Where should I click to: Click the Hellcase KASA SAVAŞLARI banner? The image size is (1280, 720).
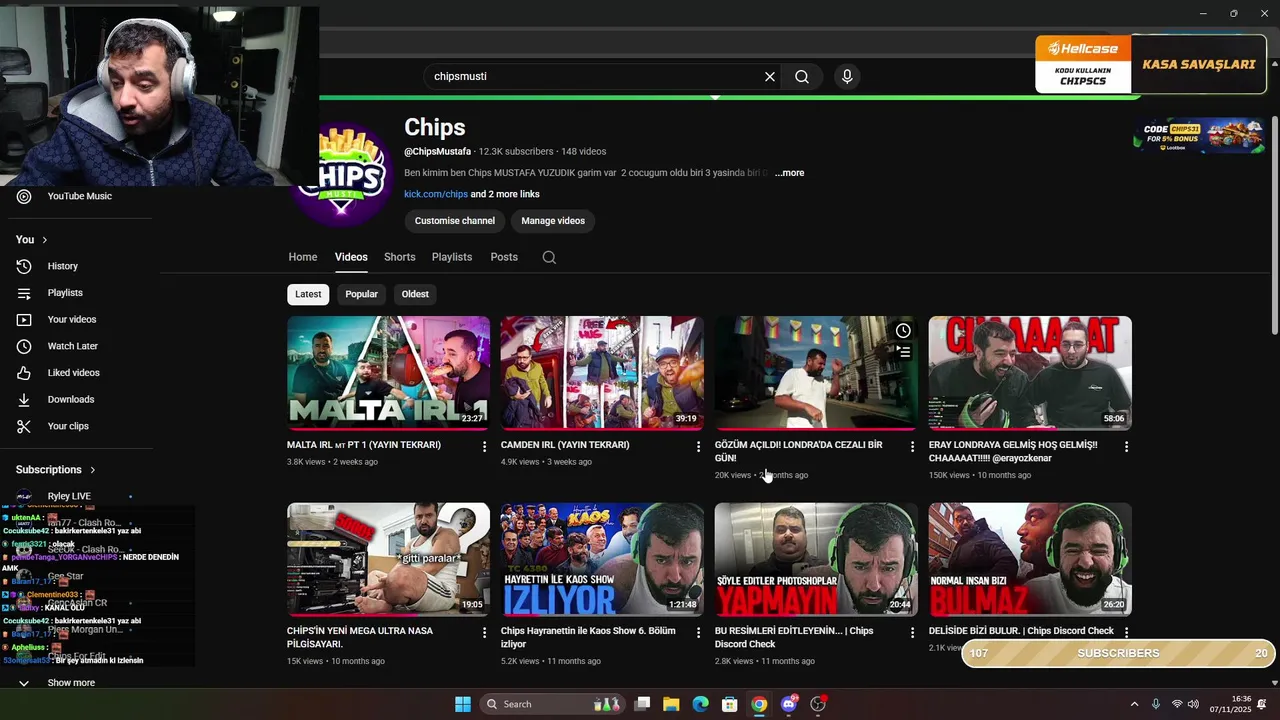1150,64
